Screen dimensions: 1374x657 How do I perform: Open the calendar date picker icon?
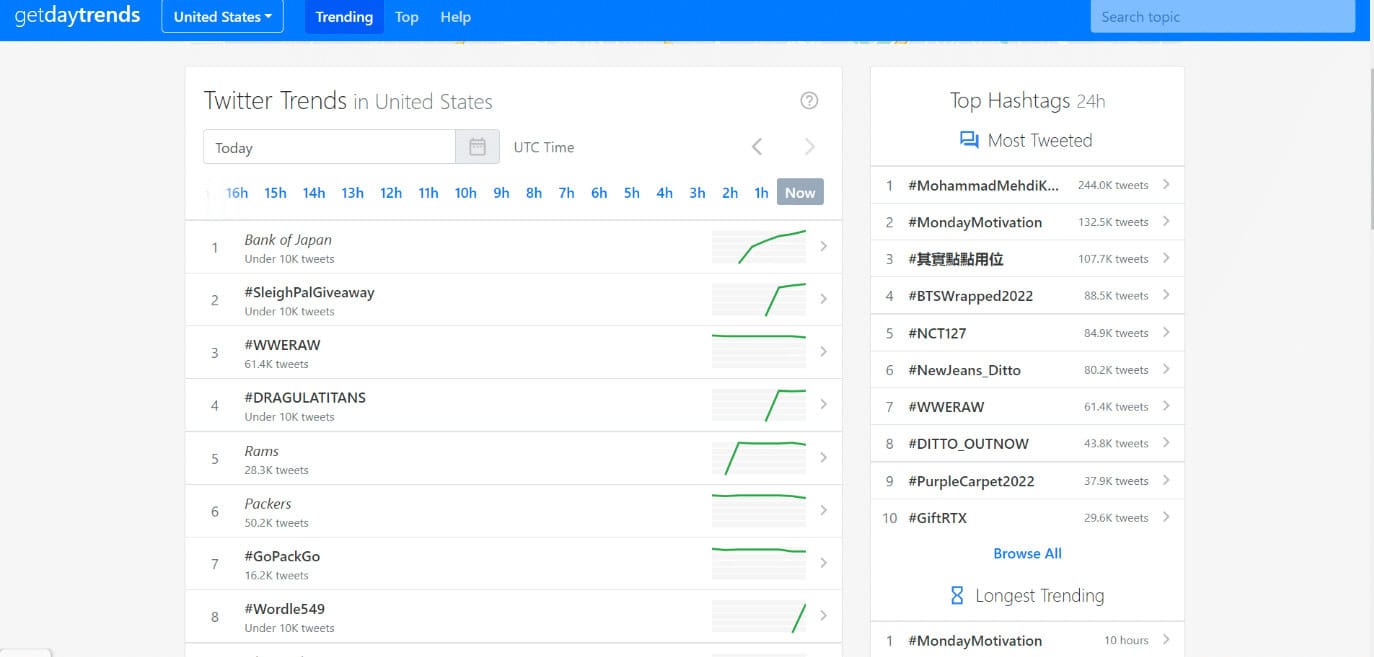pyautogui.click(x=477, y=147)
